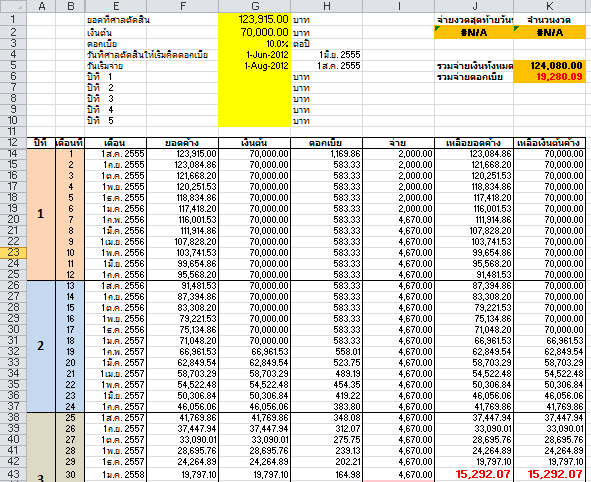Select column G header
This screenshot has width=591, height=482.
[x=254, y=6]
